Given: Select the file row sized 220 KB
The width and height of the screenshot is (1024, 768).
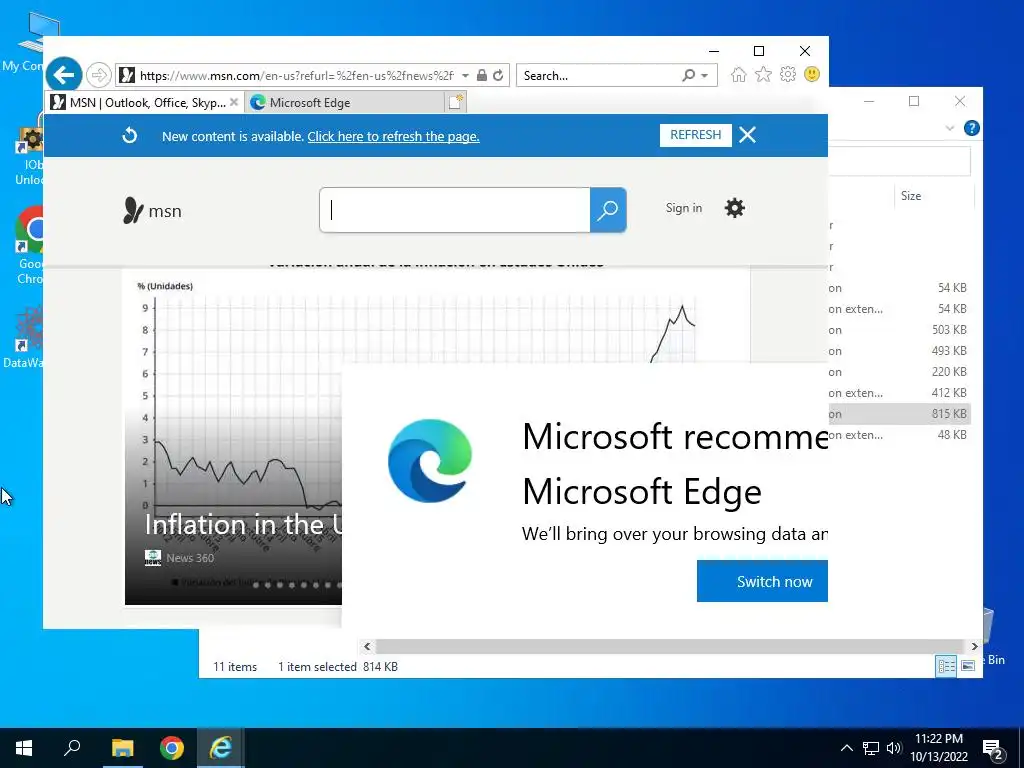Looking at the screenshot, I should click(x=899, y=372).
